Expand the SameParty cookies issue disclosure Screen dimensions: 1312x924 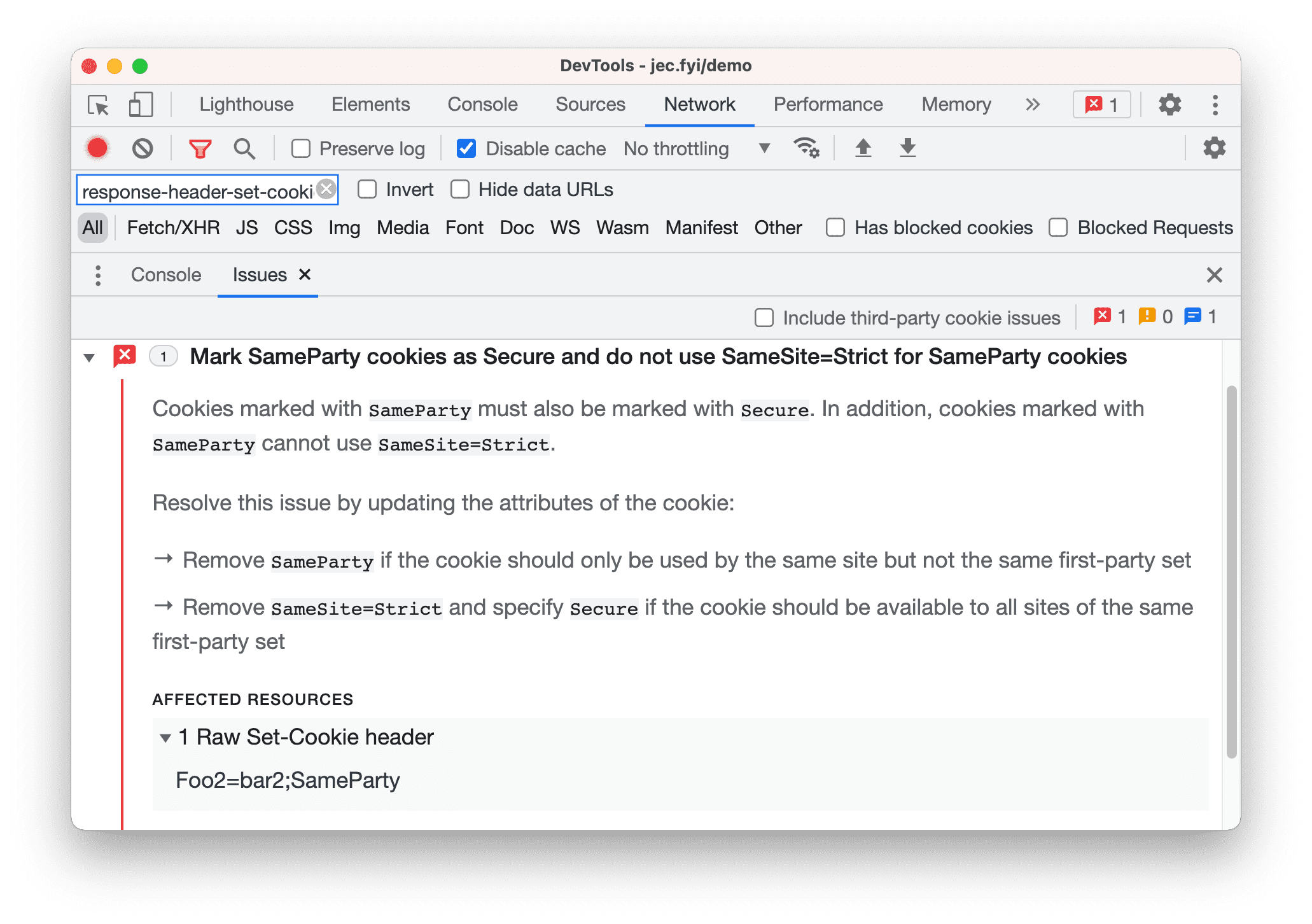(88, 356)
